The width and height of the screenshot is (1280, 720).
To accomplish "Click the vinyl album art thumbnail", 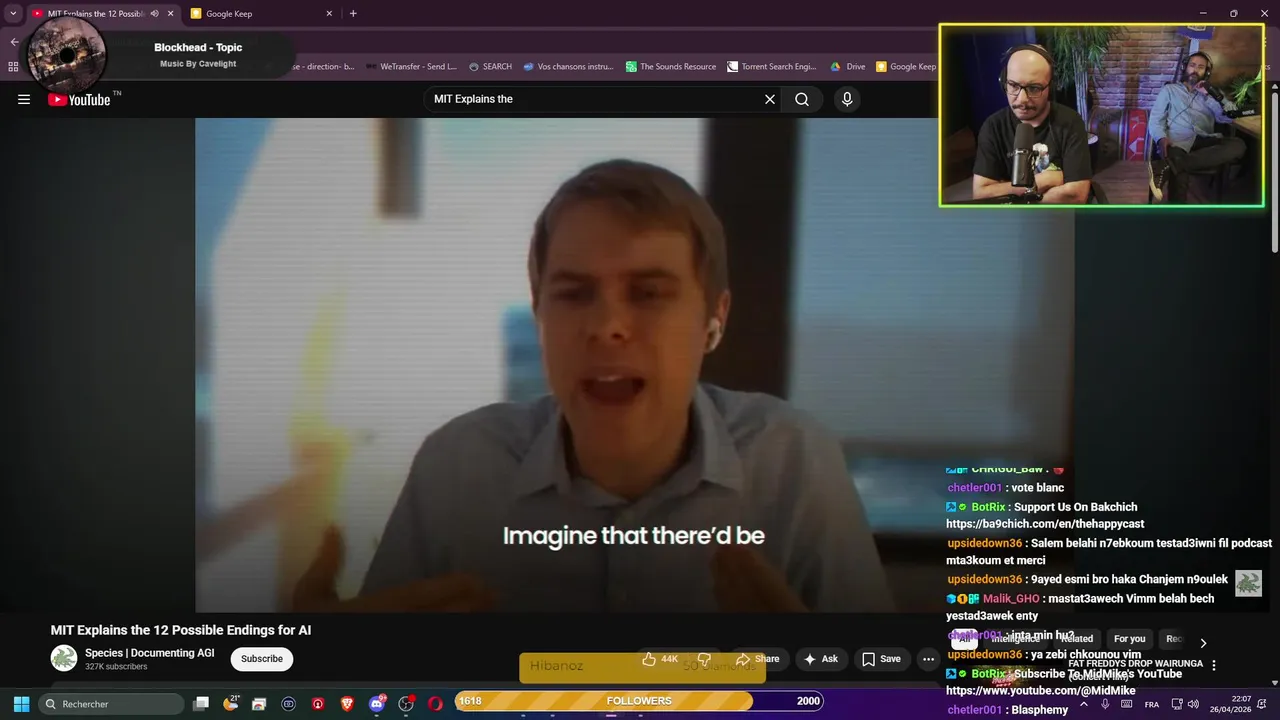I will [x=67, y=54].
